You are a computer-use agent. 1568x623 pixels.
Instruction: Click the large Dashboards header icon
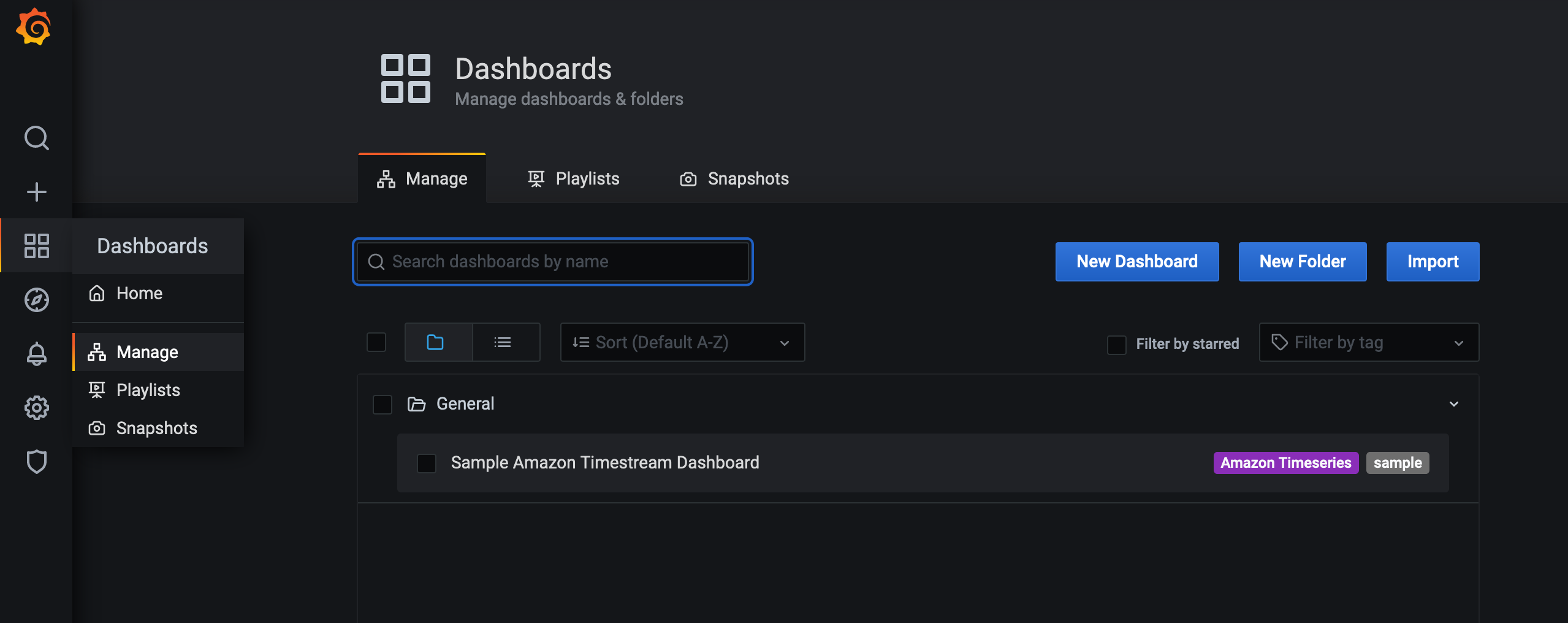click(x=405, y=78)
